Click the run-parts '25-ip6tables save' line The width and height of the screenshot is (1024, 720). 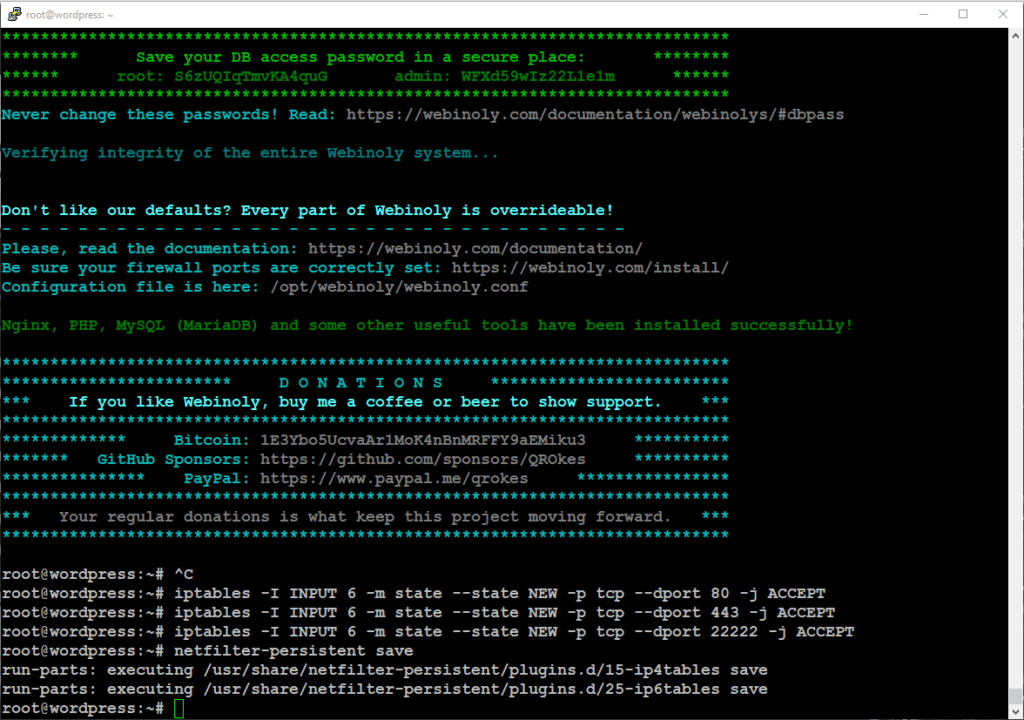(x=385, y=689)
